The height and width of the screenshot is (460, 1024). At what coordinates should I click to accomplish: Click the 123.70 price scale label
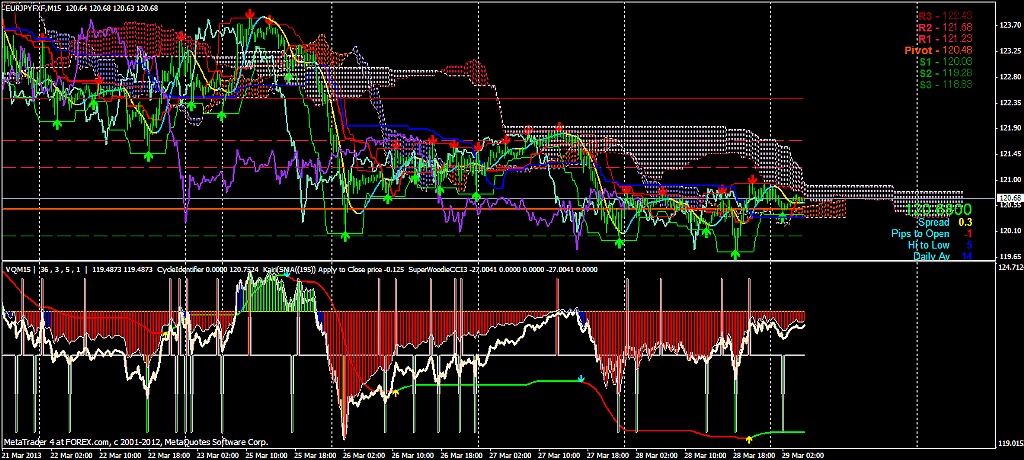(x=1010, y=25)
